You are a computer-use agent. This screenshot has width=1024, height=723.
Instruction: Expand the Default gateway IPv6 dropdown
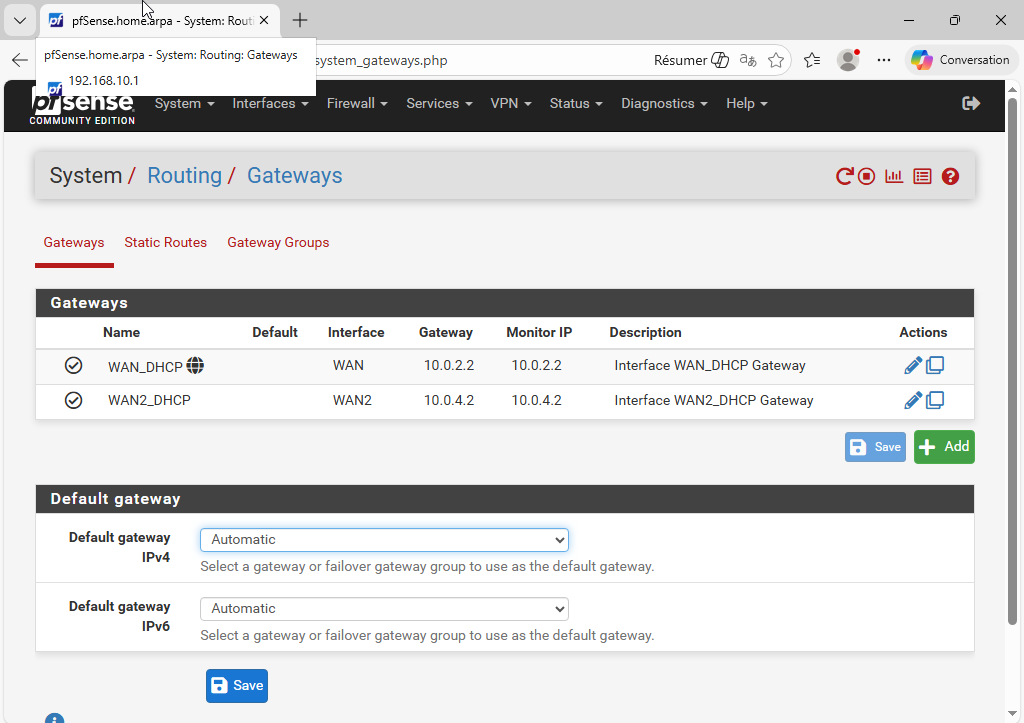pos(384,609)
